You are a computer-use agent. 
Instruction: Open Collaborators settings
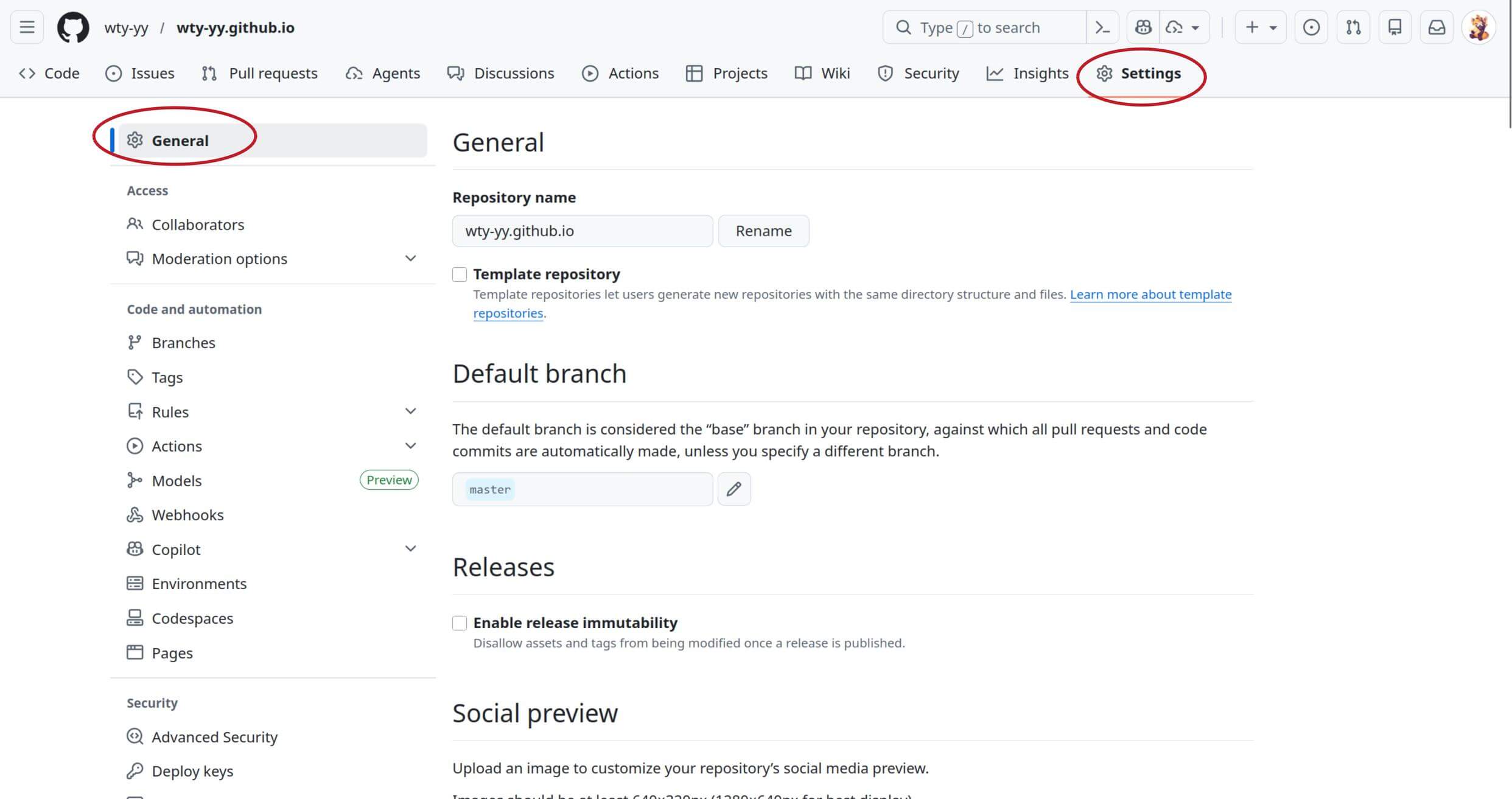click(x=273, y=225)
